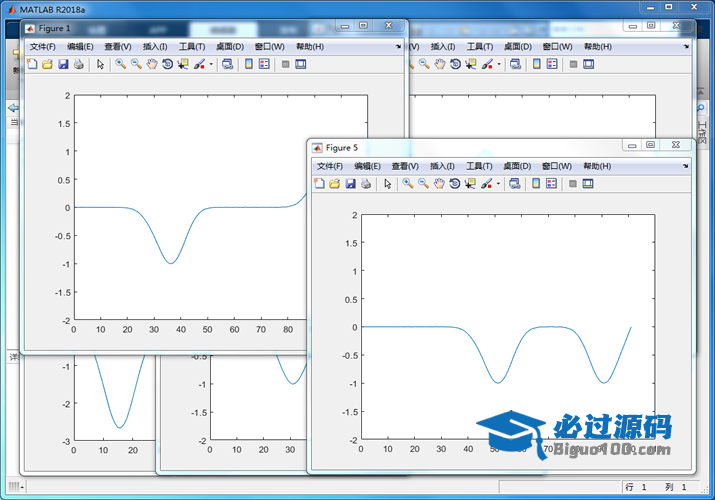Insert colorbar using Figure 5 toolbar icon
Screen dimensions: 715x500
pyautogui.click(x=536, y=184)
